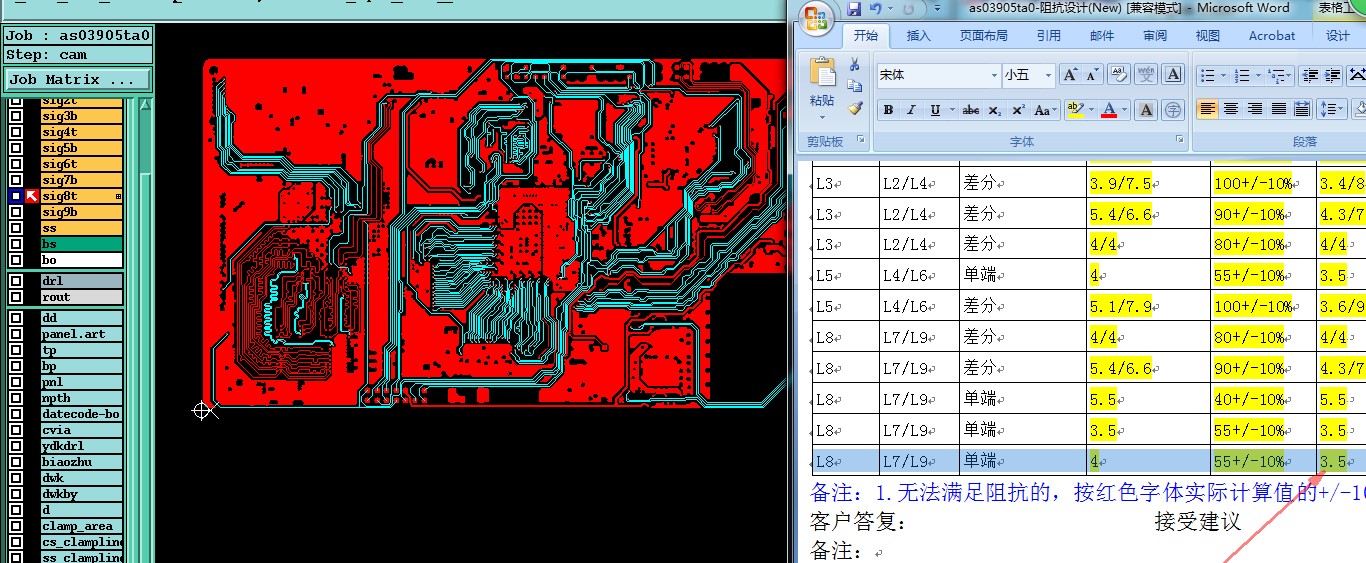The height and width of the screenshot is (563, 1366).
Task: Click the paste clipboard icon
Action: [822, 73]
